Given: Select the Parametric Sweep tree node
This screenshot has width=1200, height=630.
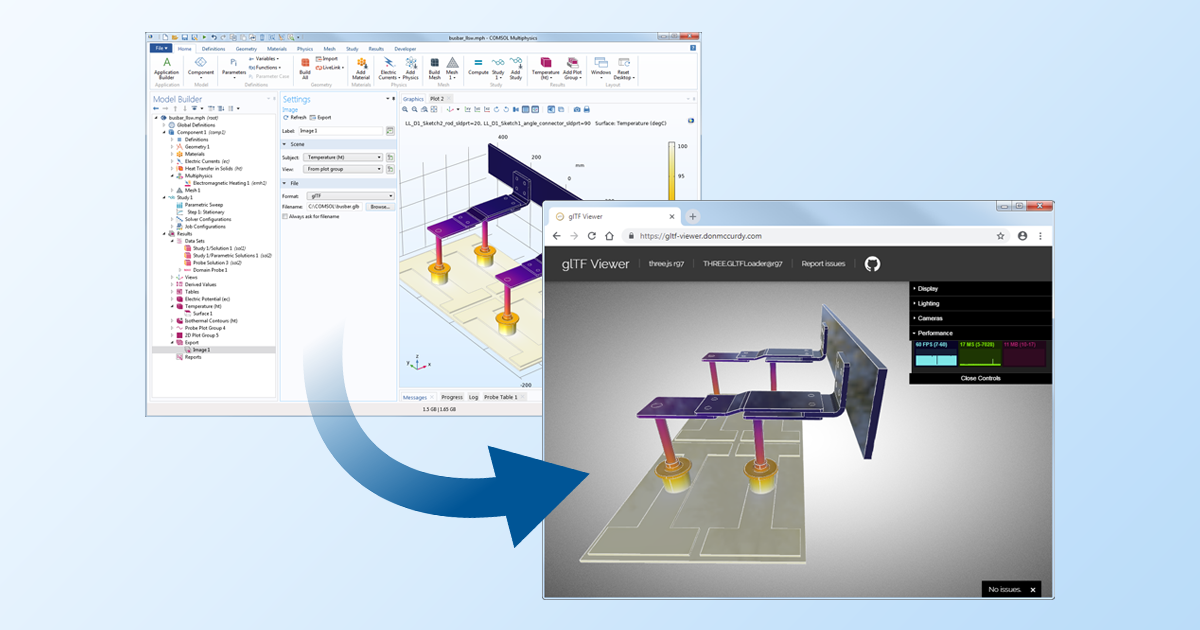Looking at the screenshot, I should coord(202,205).
